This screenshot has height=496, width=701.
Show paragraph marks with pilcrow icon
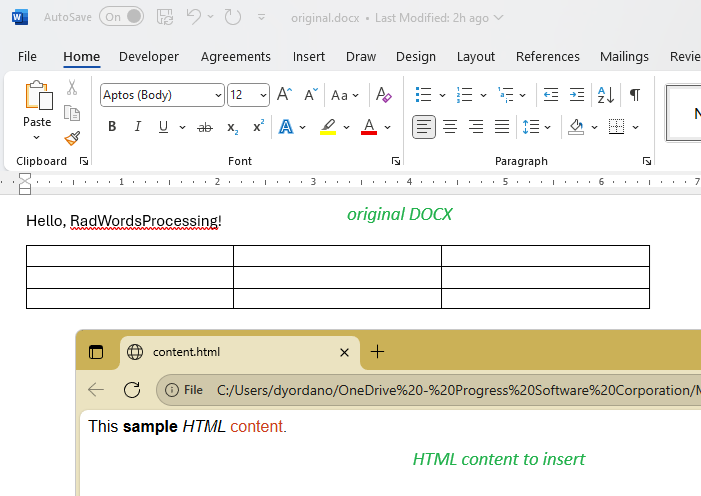tap(634, 95)
